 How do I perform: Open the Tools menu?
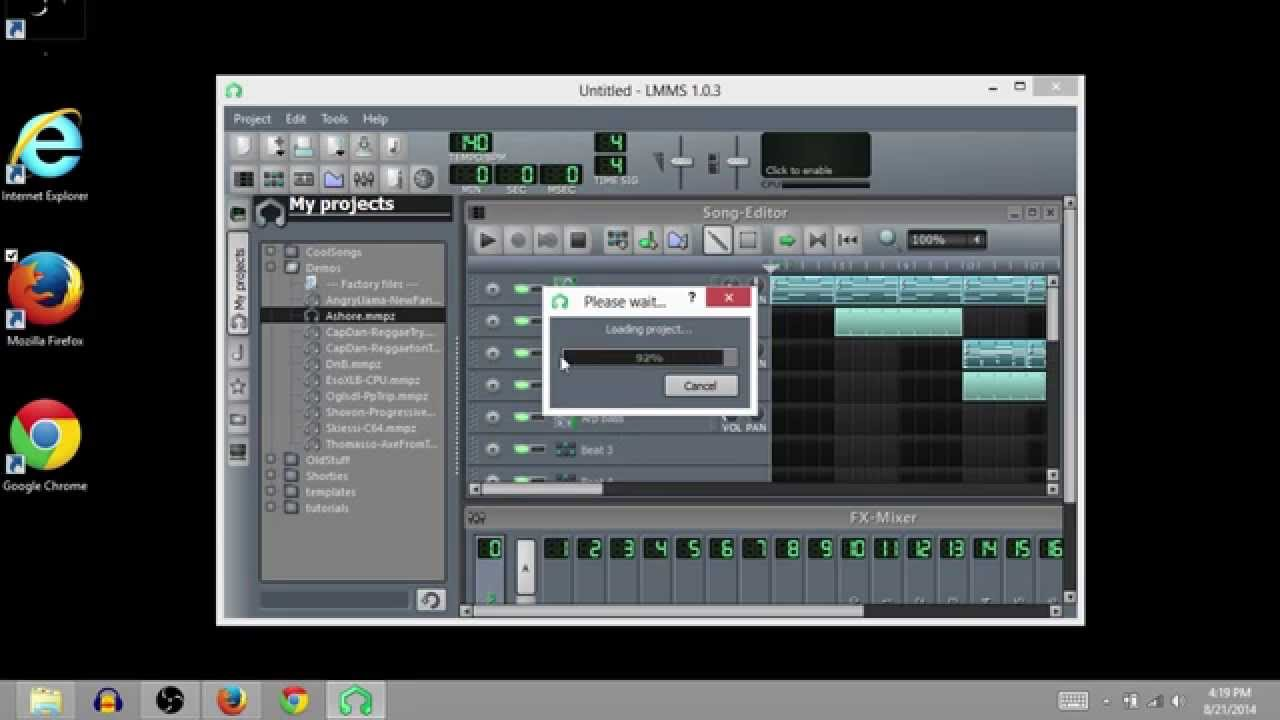[x=334, y=118]
